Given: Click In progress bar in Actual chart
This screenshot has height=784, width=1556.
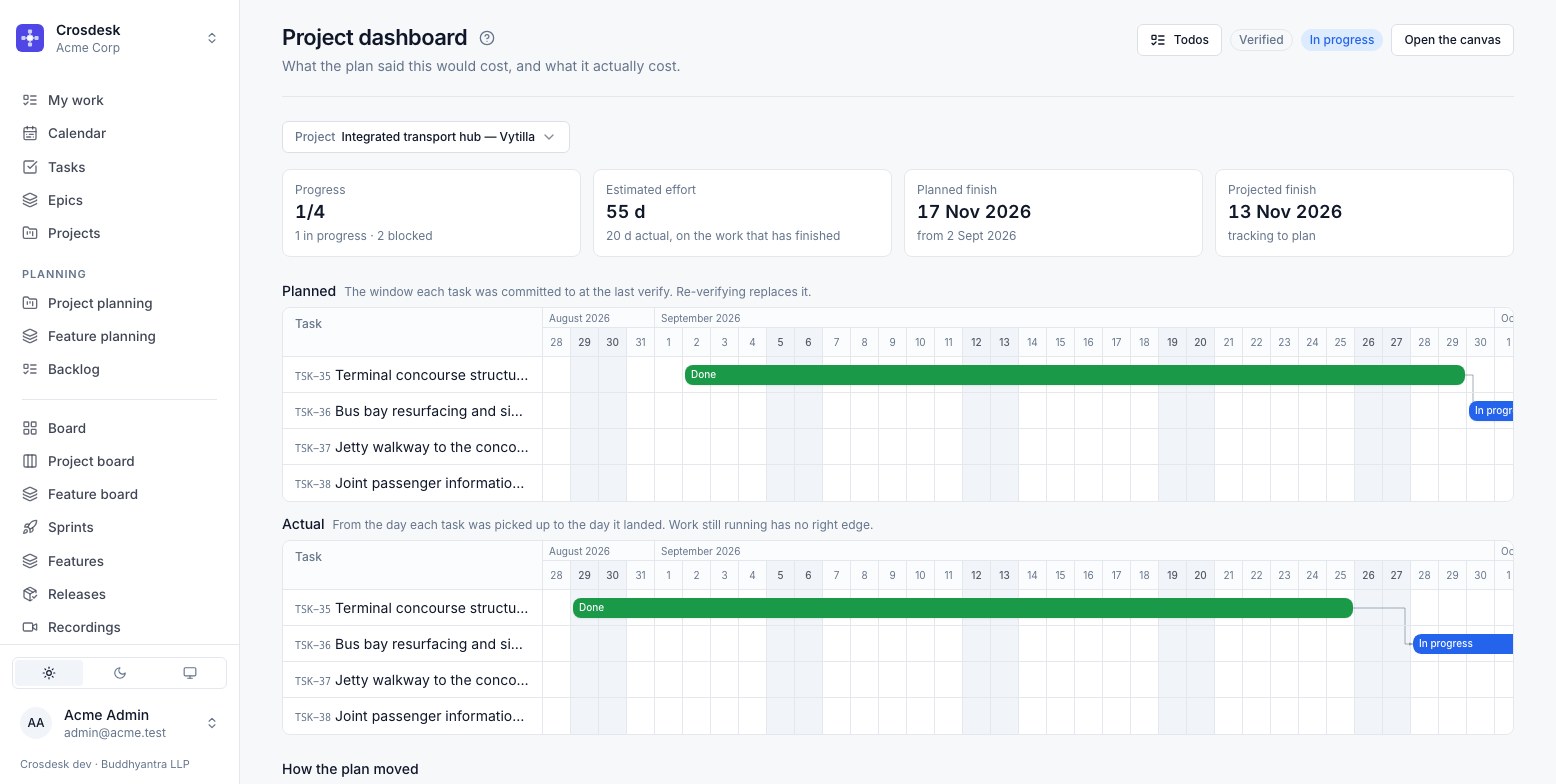Looking at the screenshot, I should click(1463, 644).
